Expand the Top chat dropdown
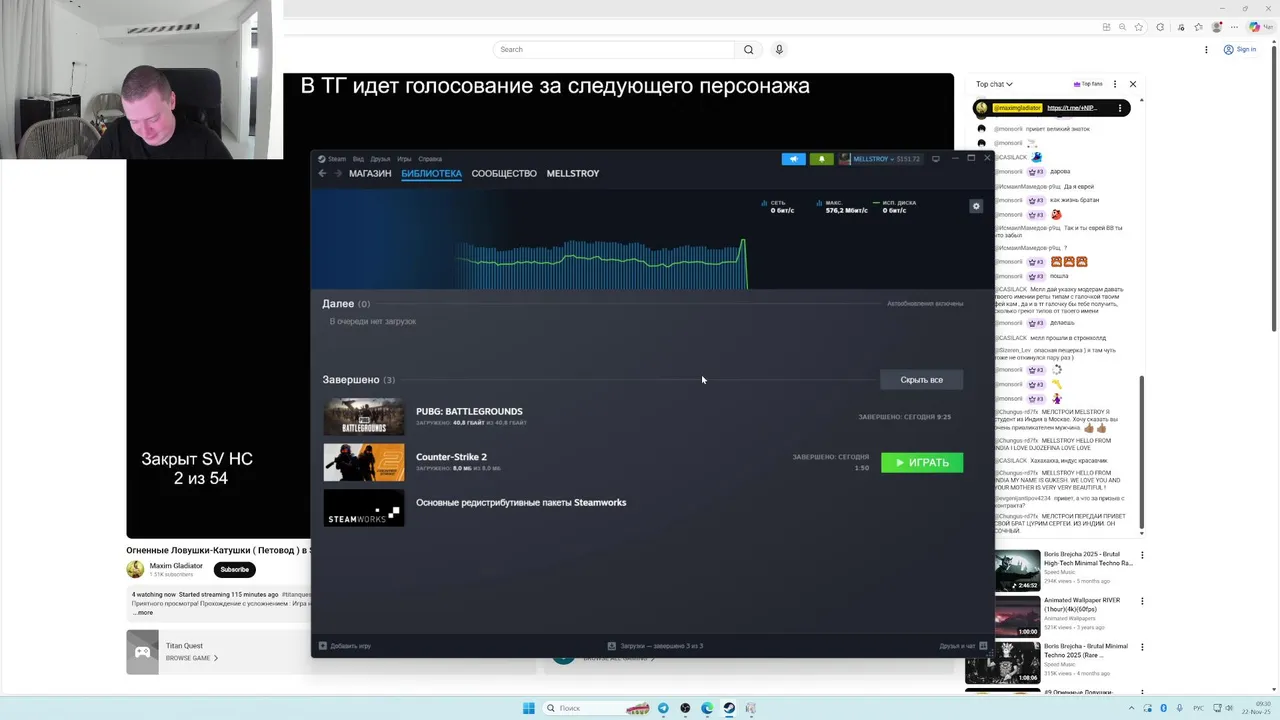 [994, 84]
